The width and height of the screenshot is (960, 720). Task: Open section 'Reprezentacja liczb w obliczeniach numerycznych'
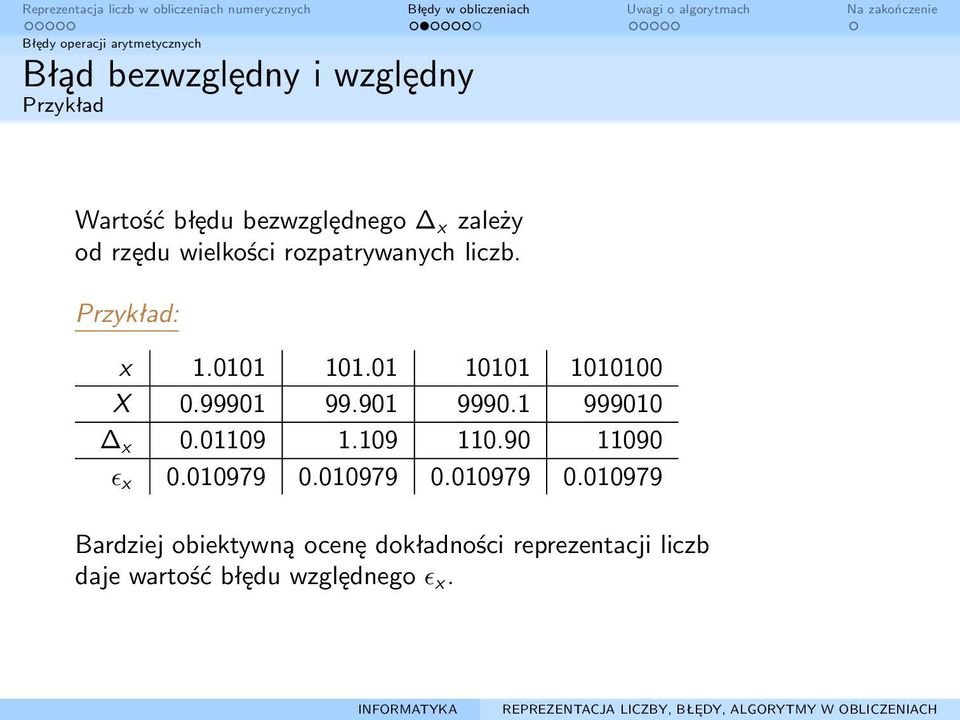pos(167,9)
